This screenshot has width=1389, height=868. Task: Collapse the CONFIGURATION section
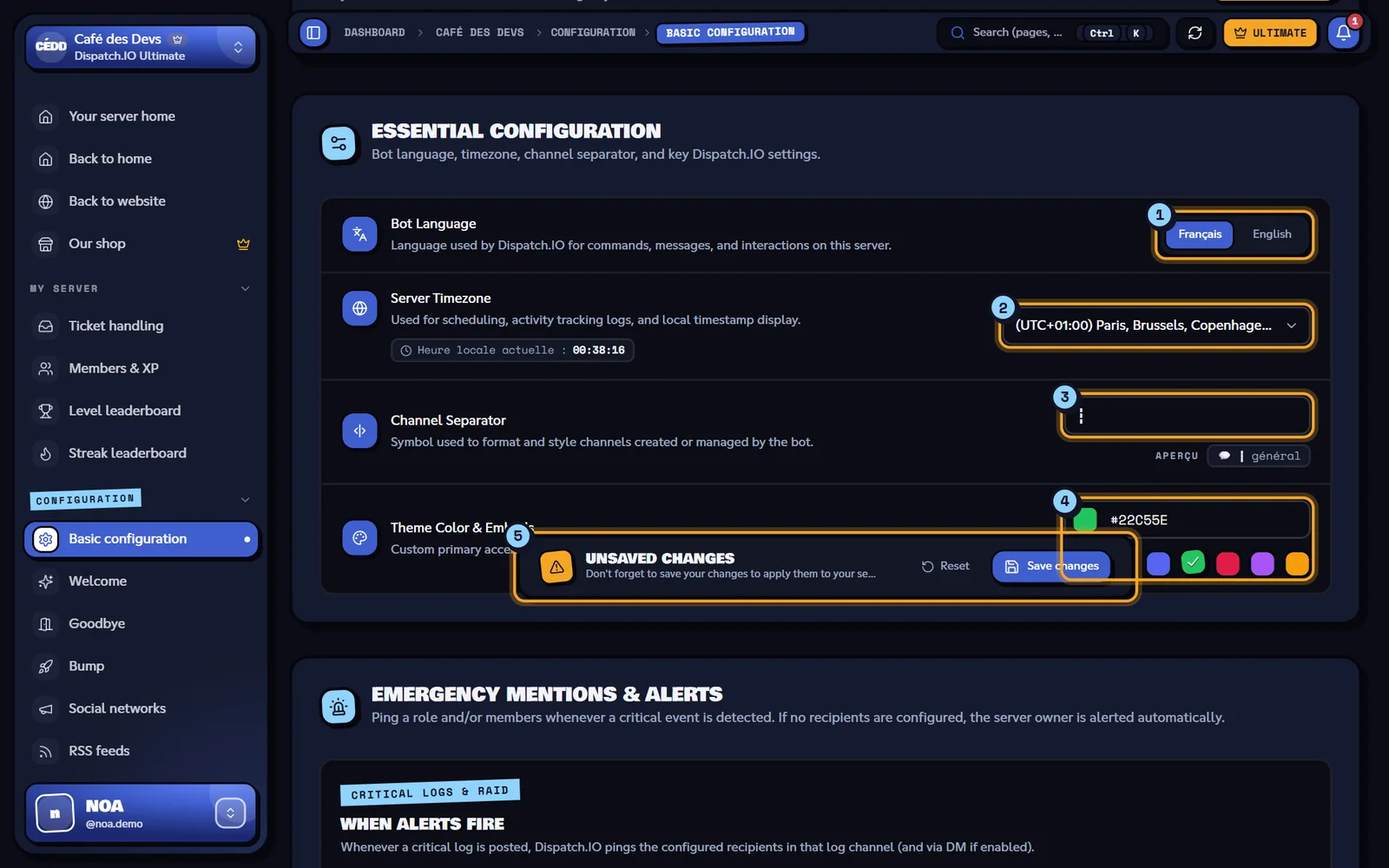tap(245, 500)
